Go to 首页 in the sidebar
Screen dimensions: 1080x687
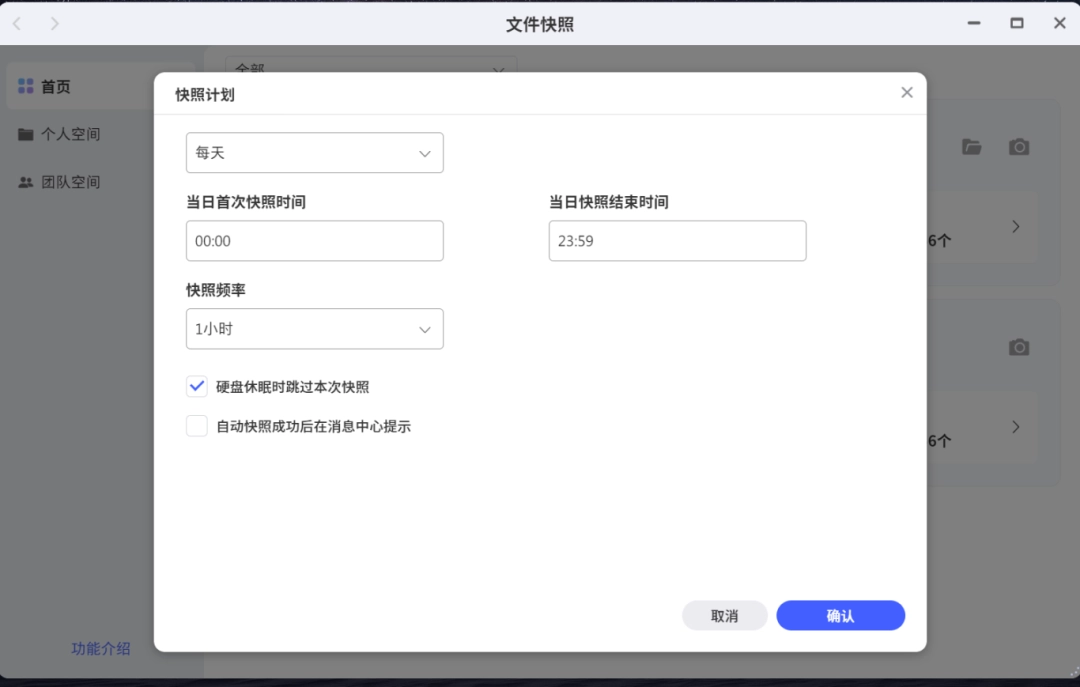coord(55,87)
